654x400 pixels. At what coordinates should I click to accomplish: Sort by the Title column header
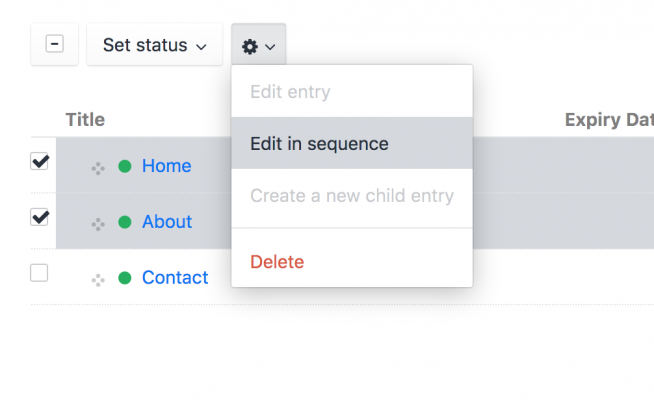point(85,120)
